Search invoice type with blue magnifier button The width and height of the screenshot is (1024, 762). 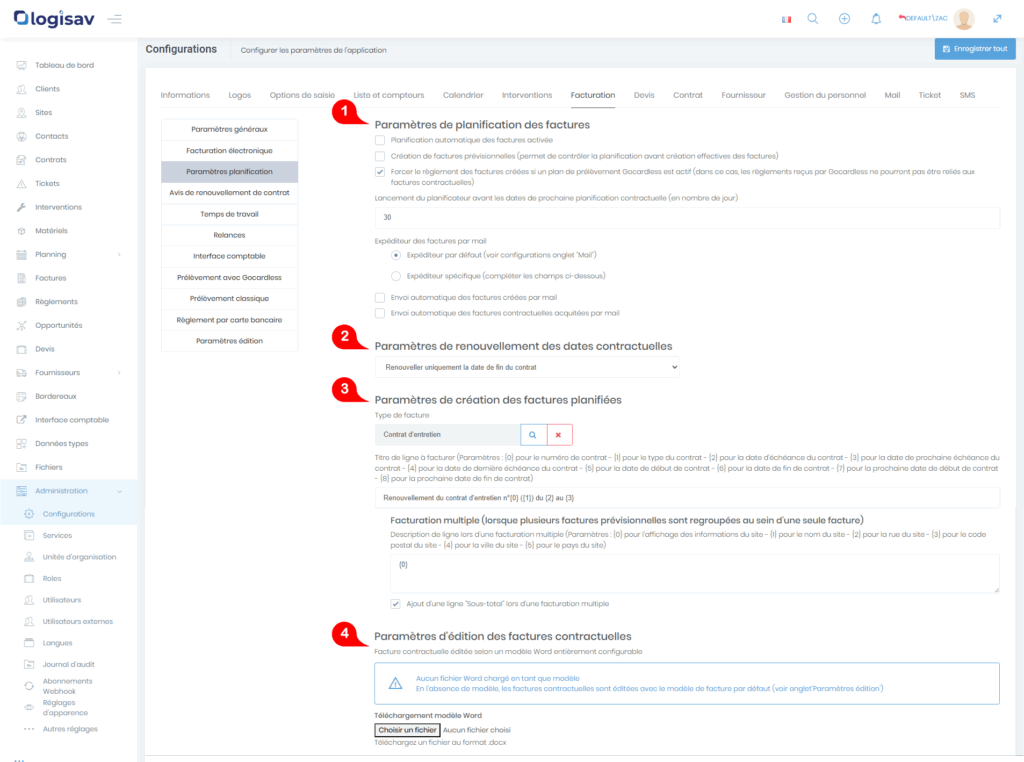[533, 435]
